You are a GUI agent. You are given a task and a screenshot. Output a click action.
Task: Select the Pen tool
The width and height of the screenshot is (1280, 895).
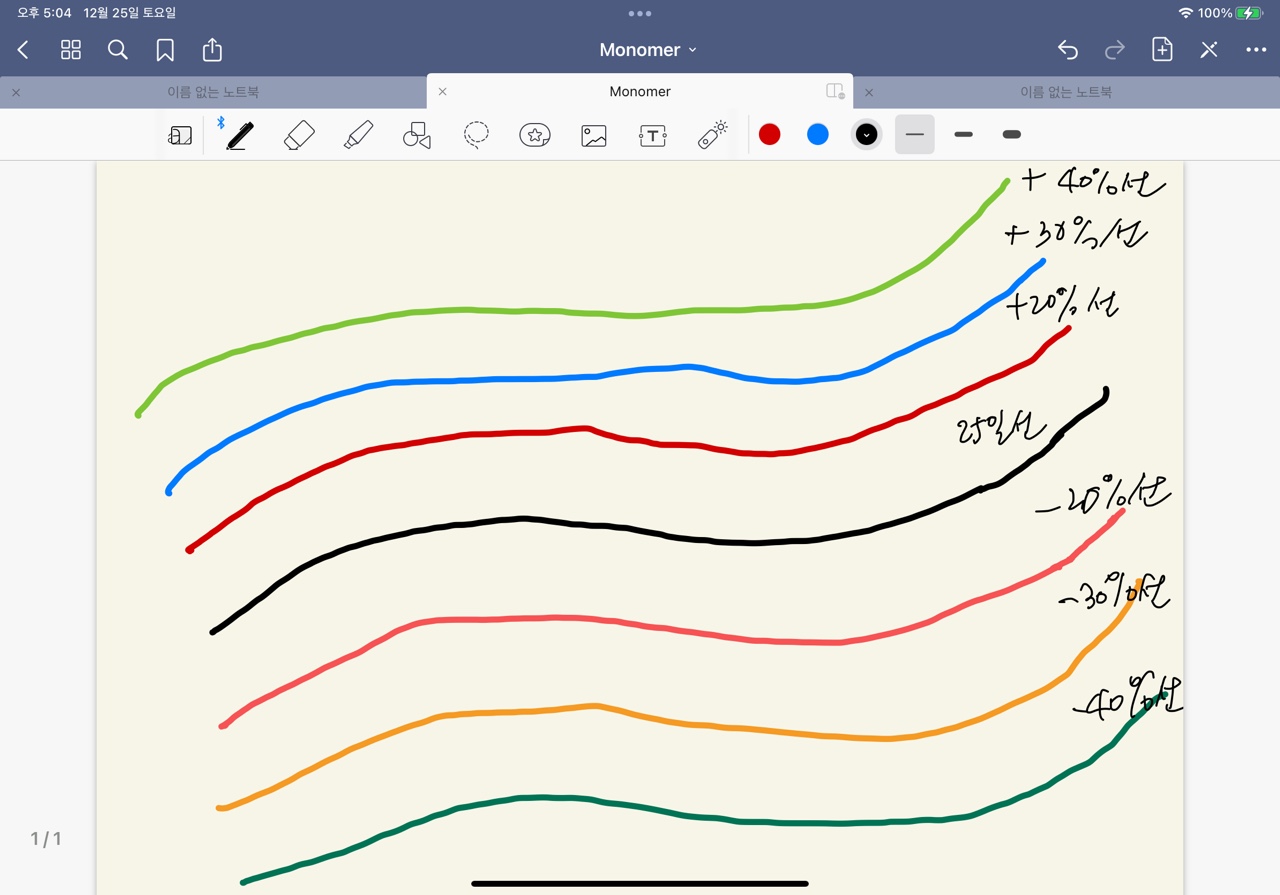pyautogui.click(x=239, y=135)
